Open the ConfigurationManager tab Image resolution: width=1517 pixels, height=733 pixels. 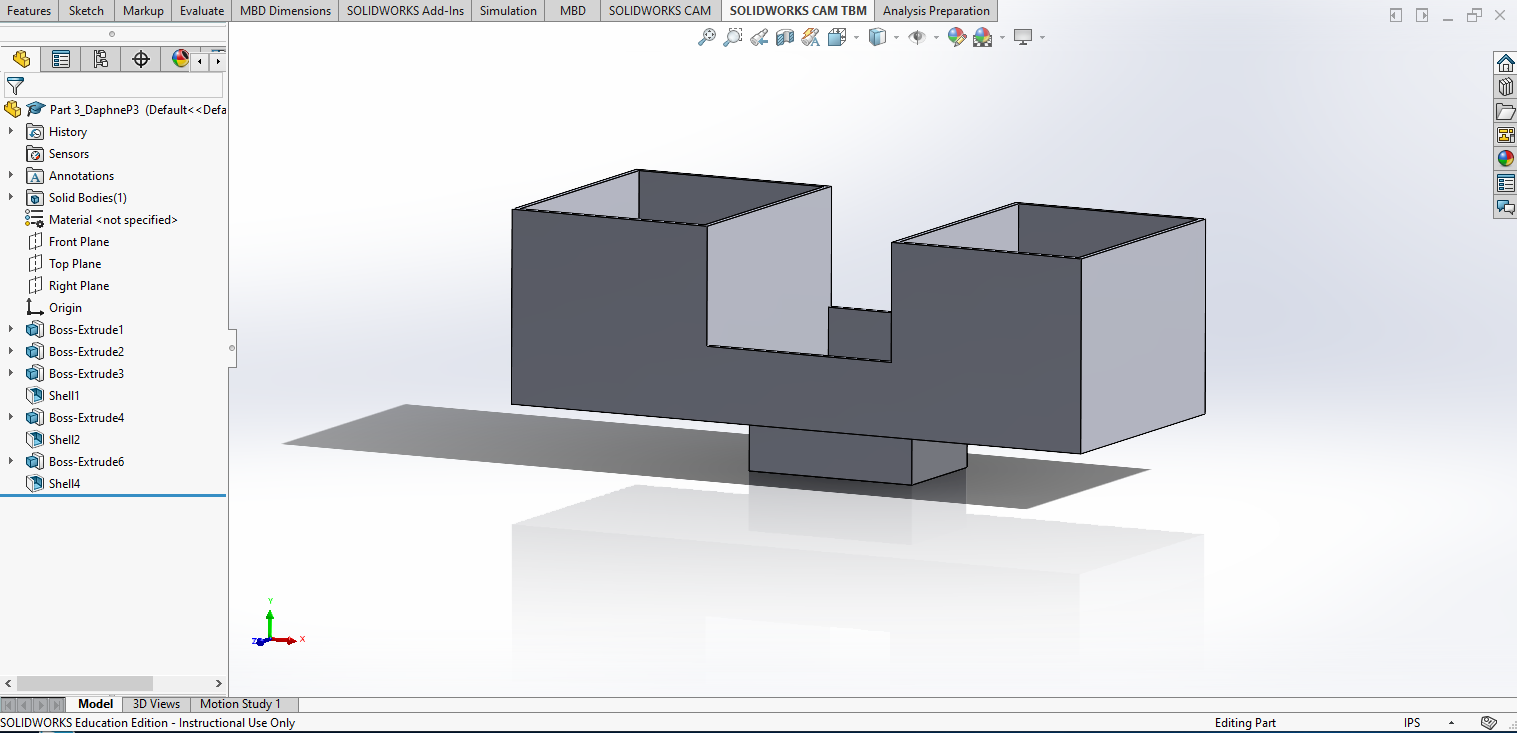click(101, 59)
